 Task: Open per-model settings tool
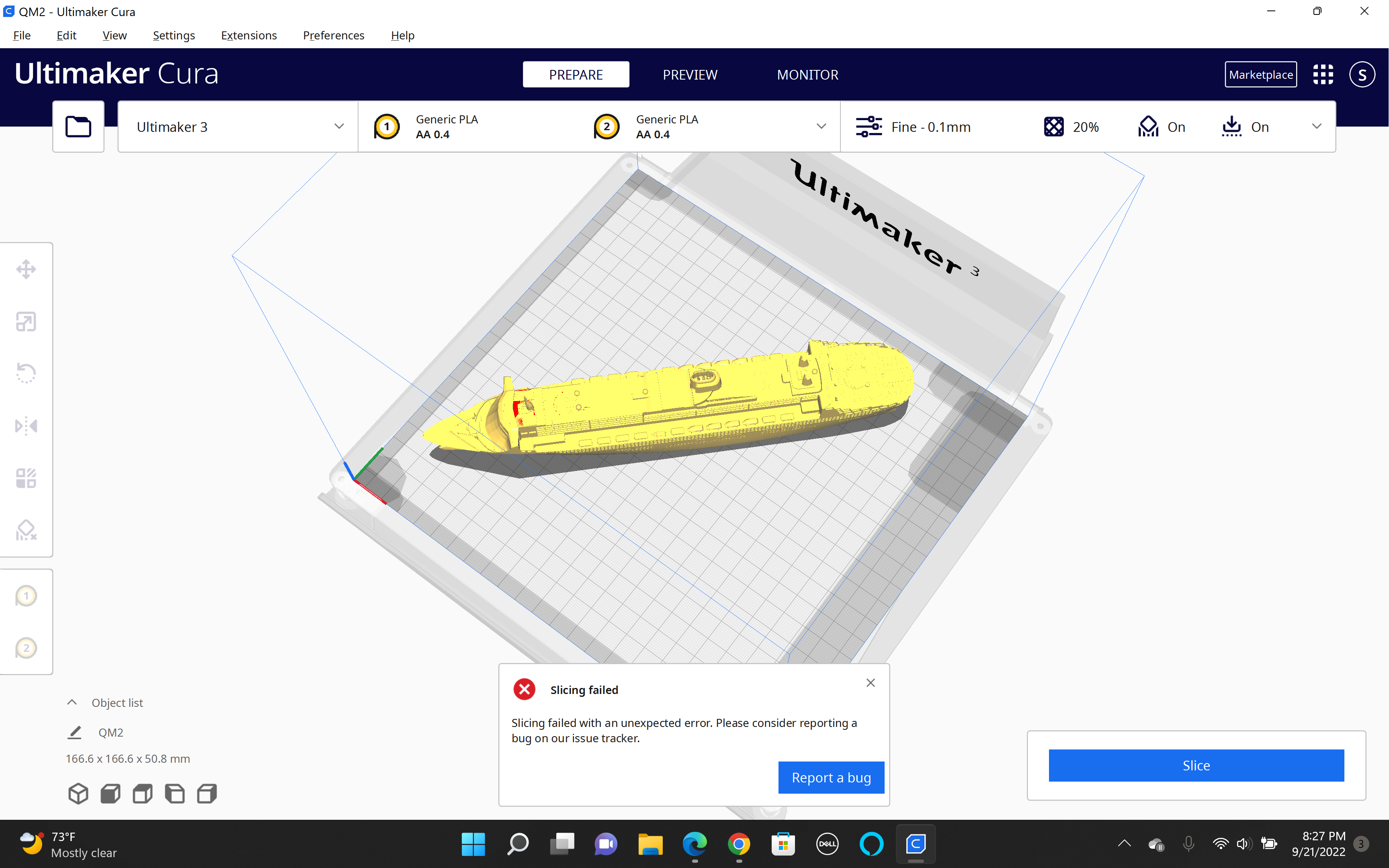26,478
